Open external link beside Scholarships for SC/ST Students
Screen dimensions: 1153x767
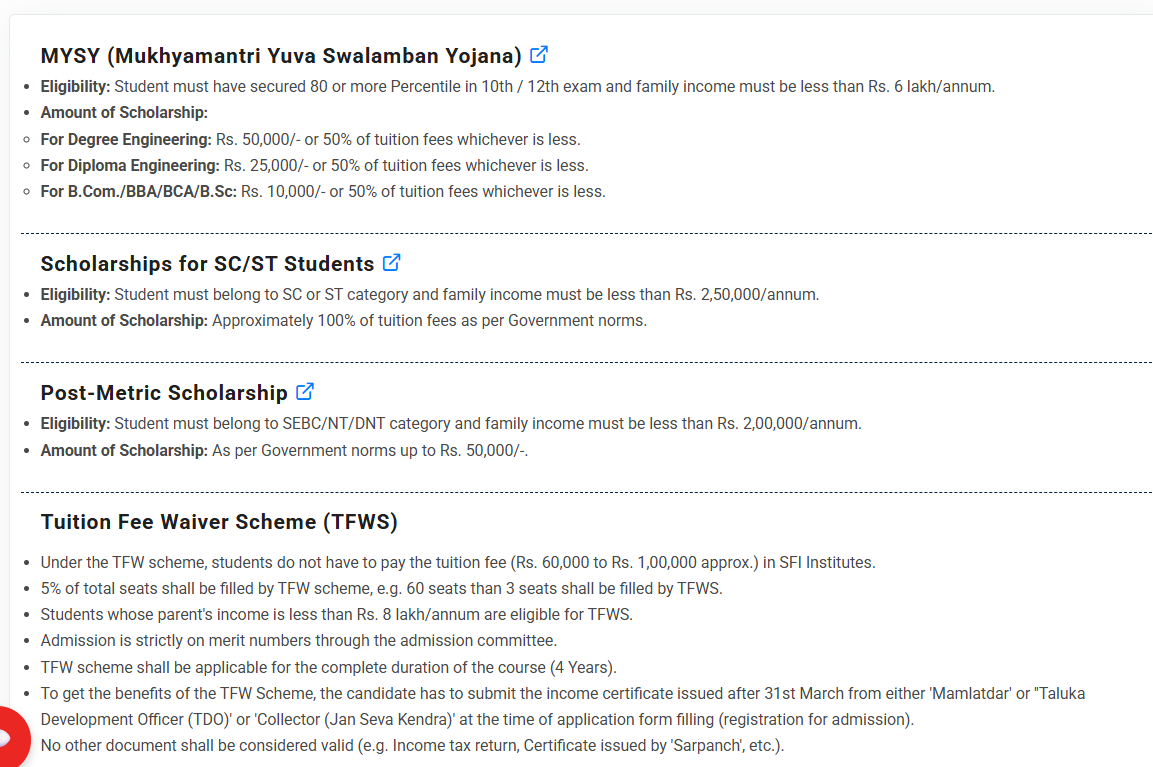(x=392, y=263)
